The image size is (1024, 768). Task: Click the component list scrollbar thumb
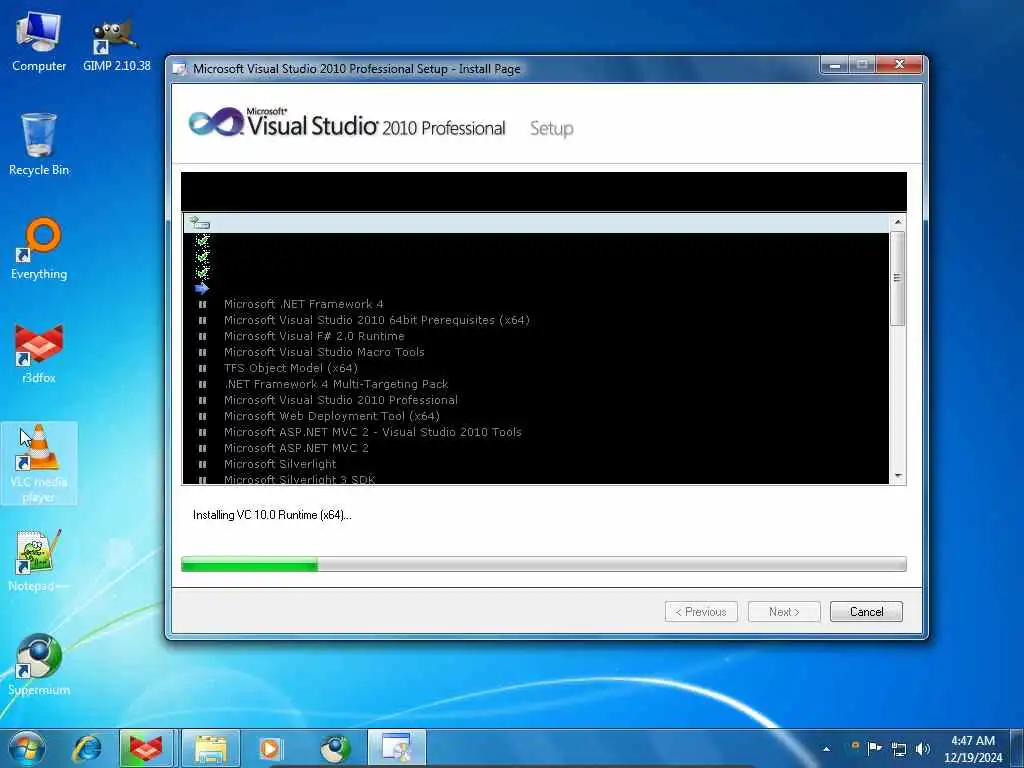pos(897,278)
